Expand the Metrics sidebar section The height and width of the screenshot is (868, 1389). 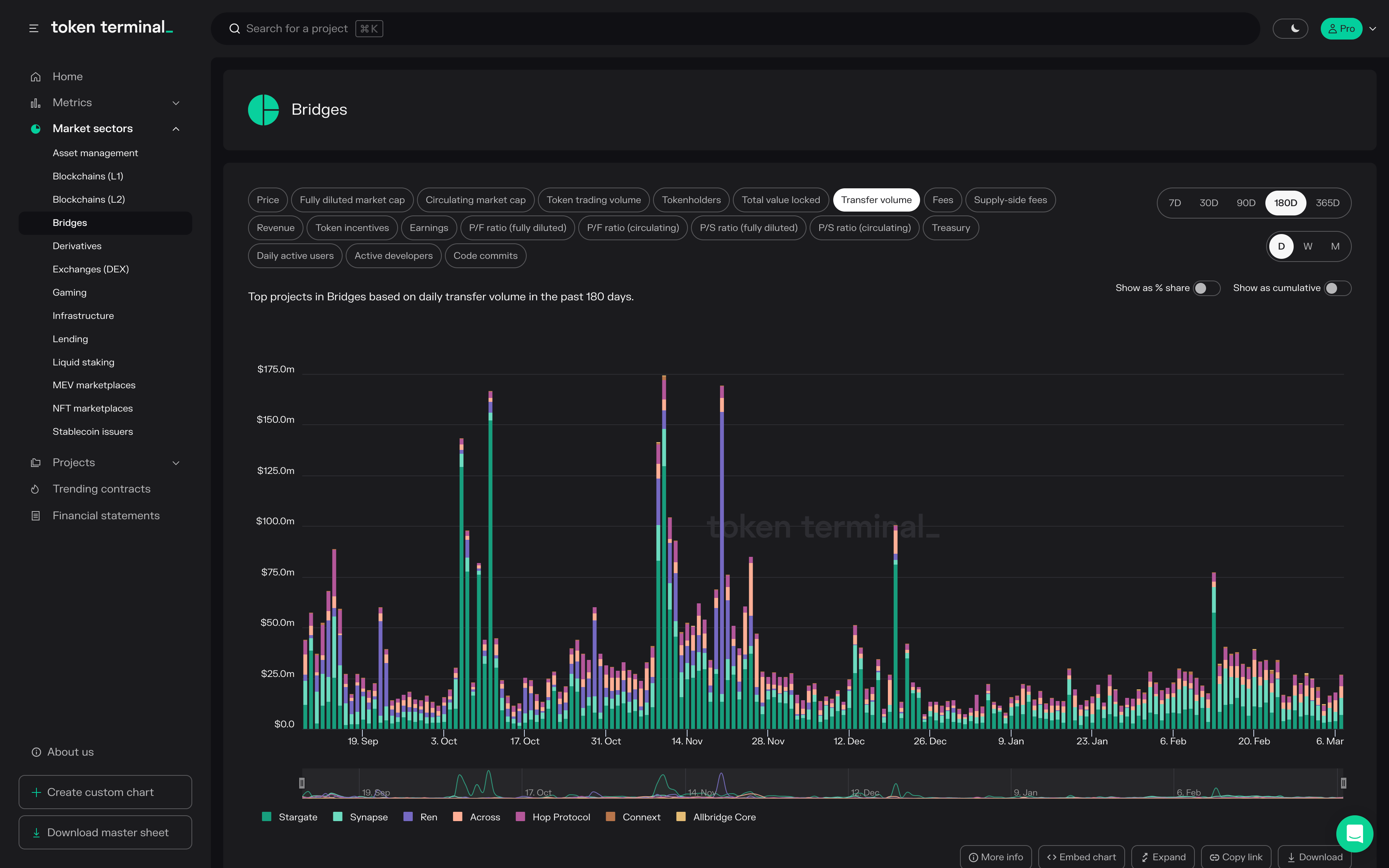[176, 103]
